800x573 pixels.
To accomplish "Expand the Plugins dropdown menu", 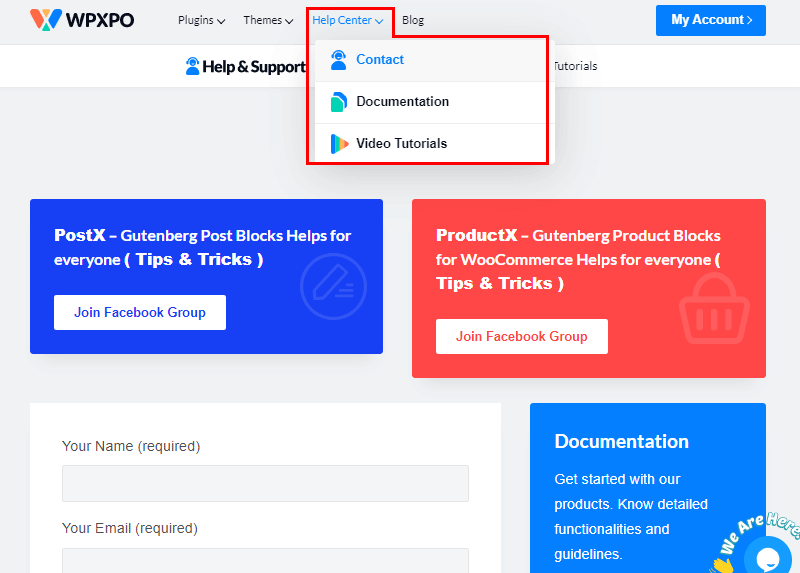I will (202, 20).
